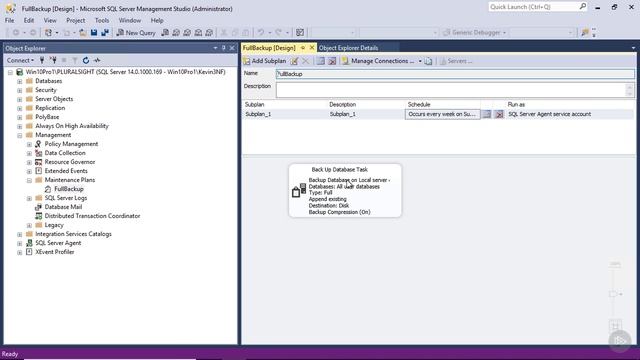Viewport: 640px width, 360px height.
Task: Open Manage Connections
Action: click(x=378, y=61)
